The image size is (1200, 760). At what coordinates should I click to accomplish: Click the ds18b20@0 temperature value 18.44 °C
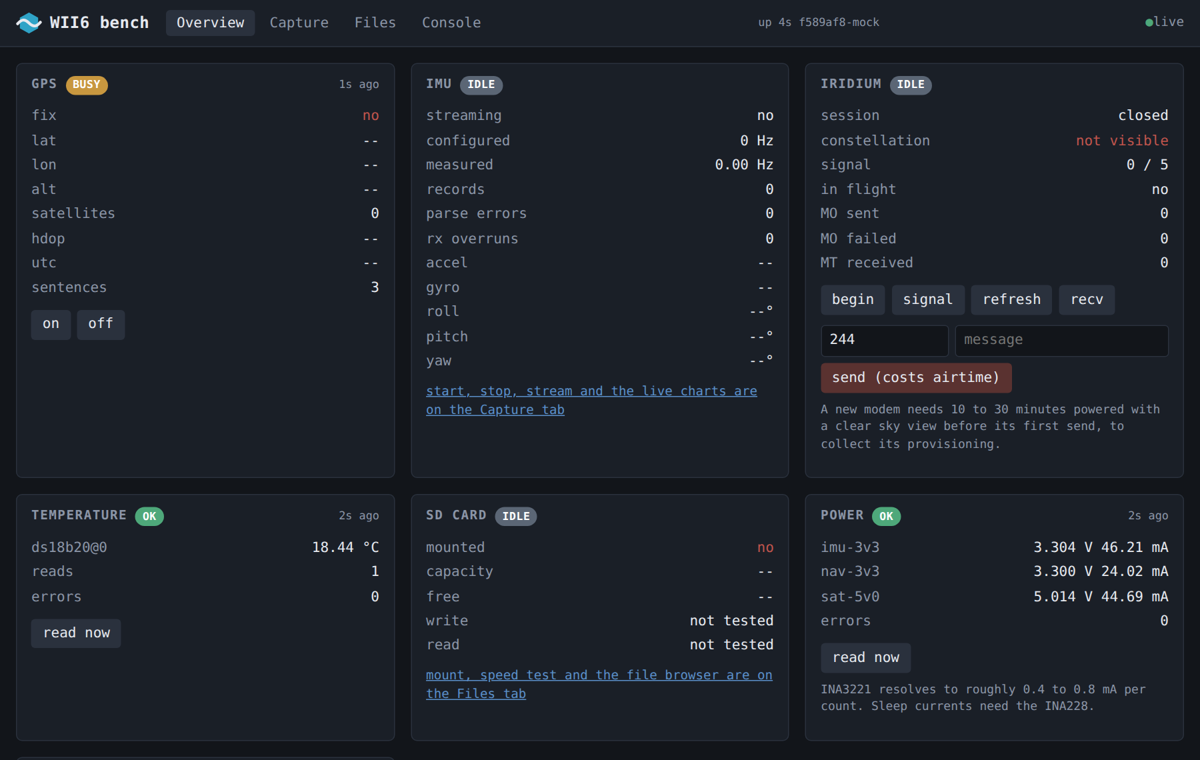pyautogui.click(x=345, y=548)
